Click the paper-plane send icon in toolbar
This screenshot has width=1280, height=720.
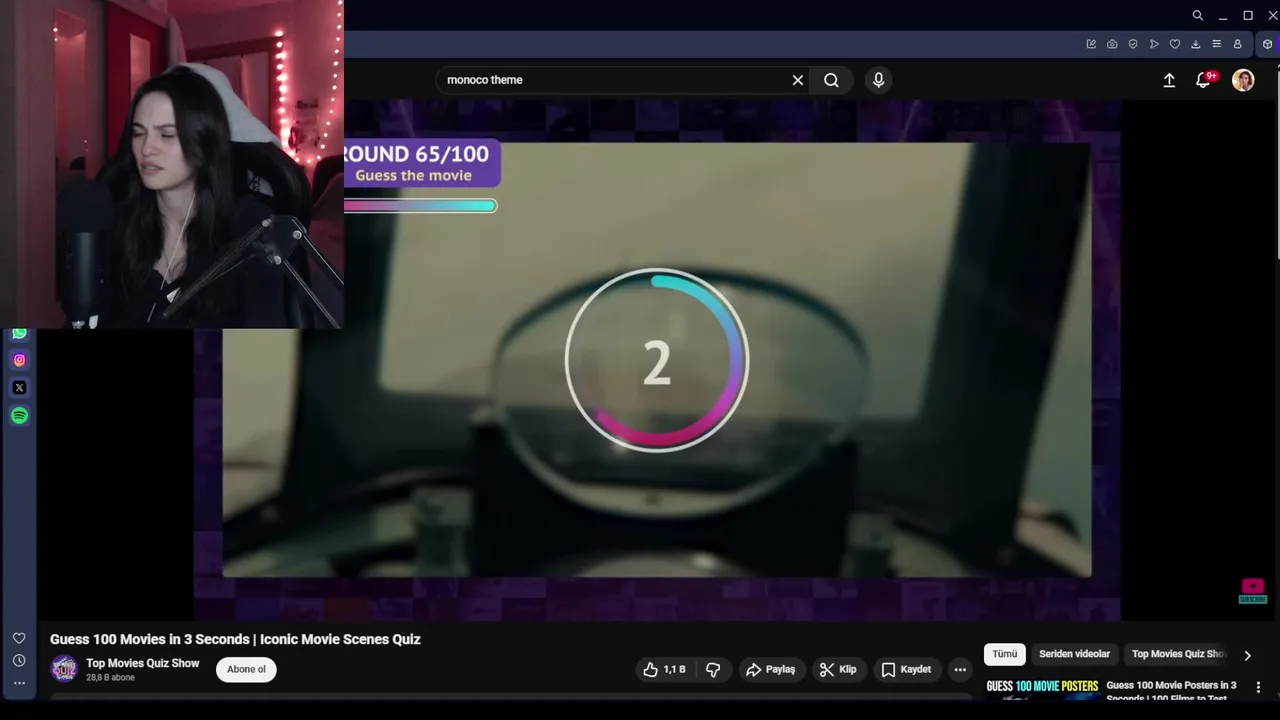coord(1154,44)
